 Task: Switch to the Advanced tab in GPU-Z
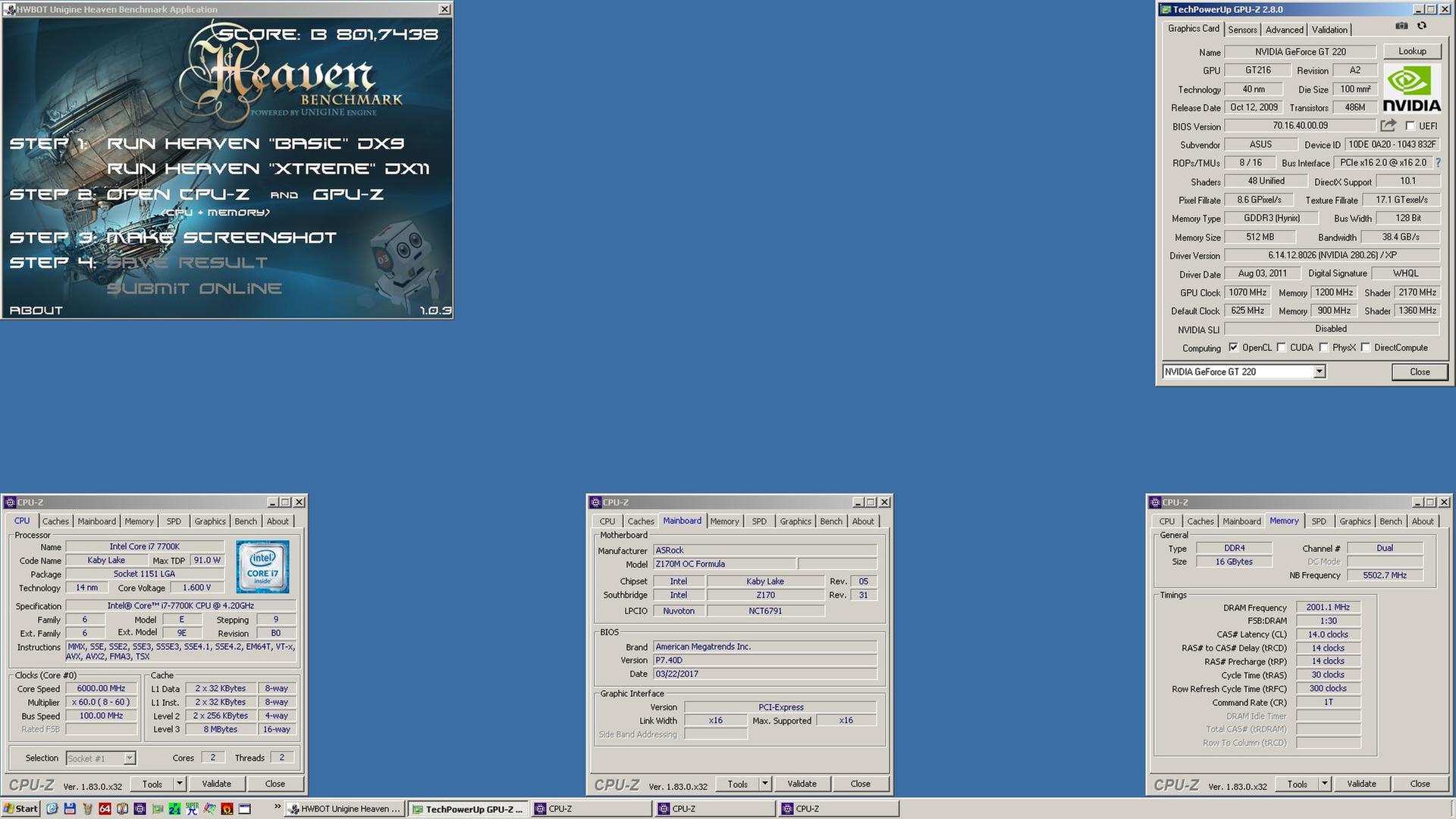1284,30
